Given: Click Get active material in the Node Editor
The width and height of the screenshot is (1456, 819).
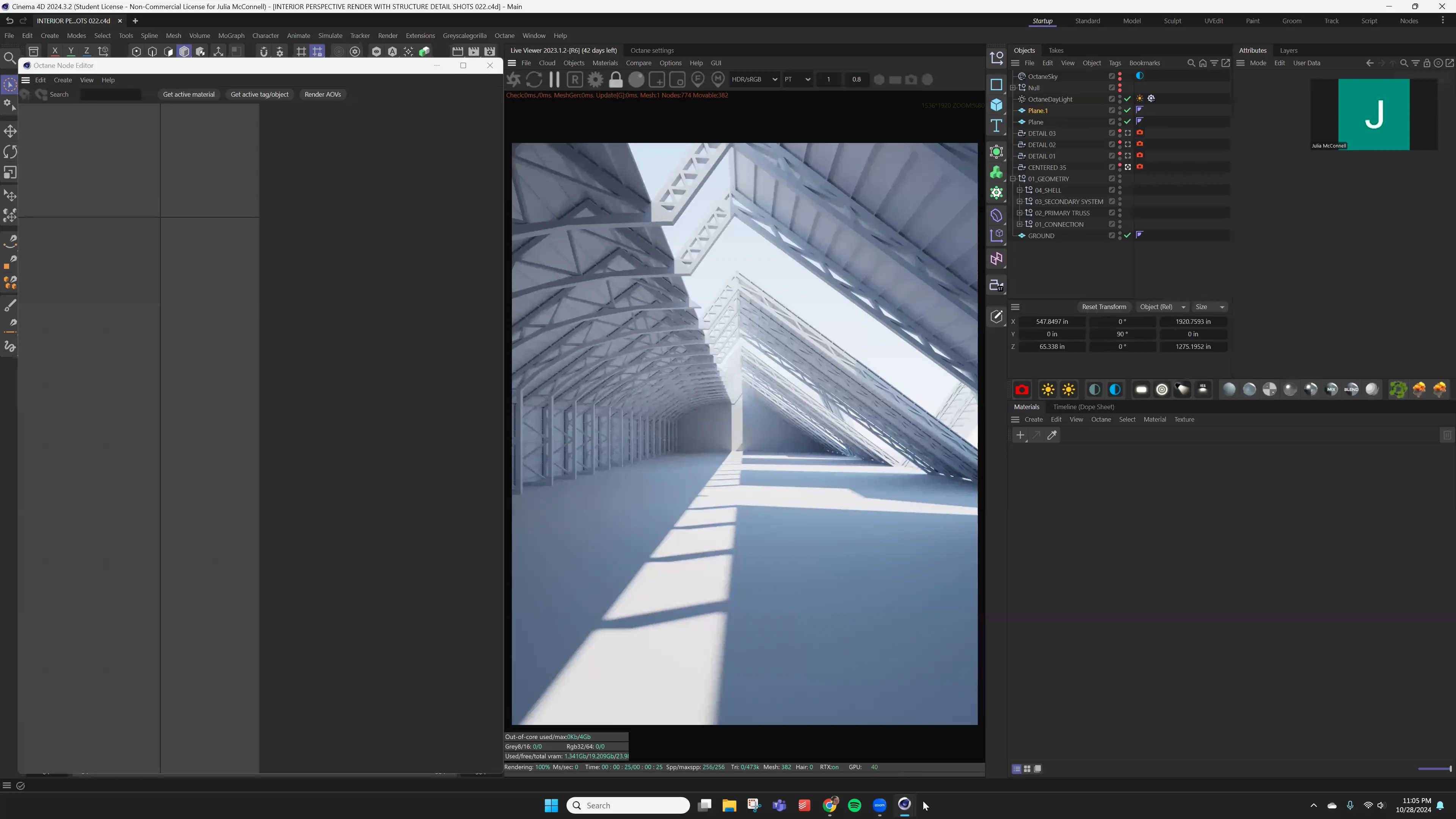Looking at the screenshot, I should click(189, 94).
